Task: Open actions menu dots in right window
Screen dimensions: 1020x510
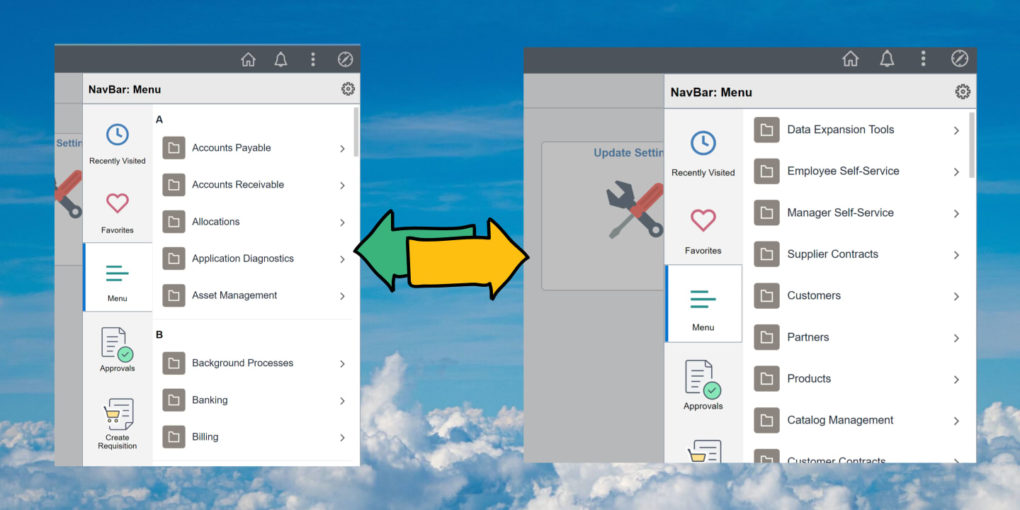Action: pyautogui.click(x=922, y=59)
